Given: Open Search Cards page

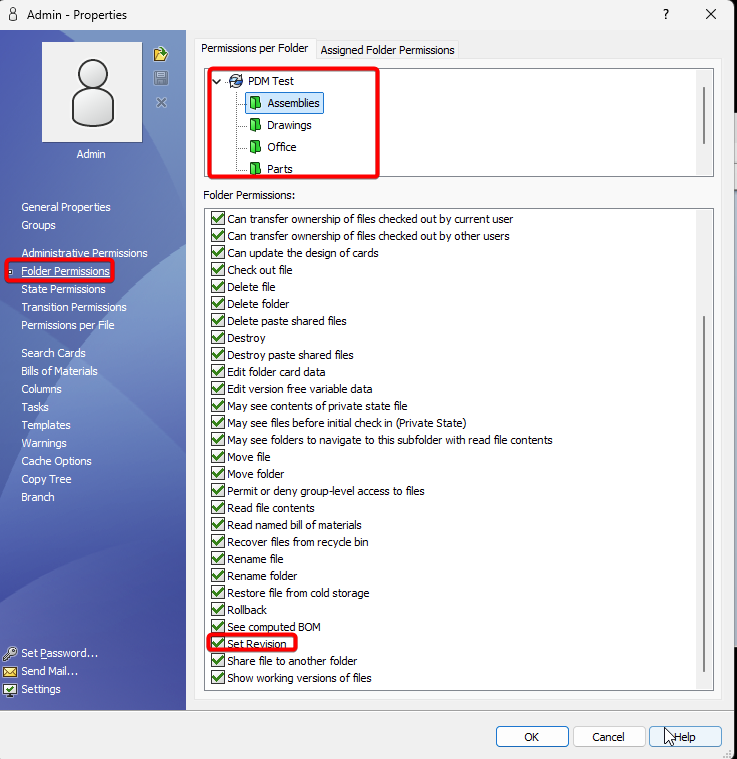Looking at the screenshot, I should [53, 353].
